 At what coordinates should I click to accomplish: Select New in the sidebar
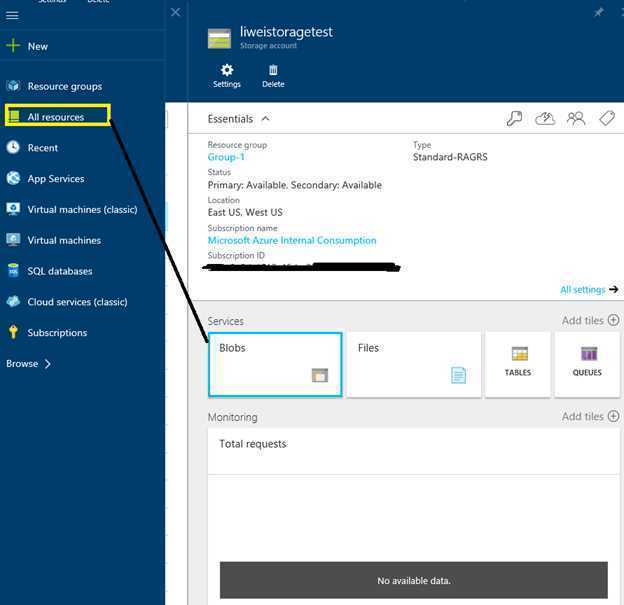38,47
